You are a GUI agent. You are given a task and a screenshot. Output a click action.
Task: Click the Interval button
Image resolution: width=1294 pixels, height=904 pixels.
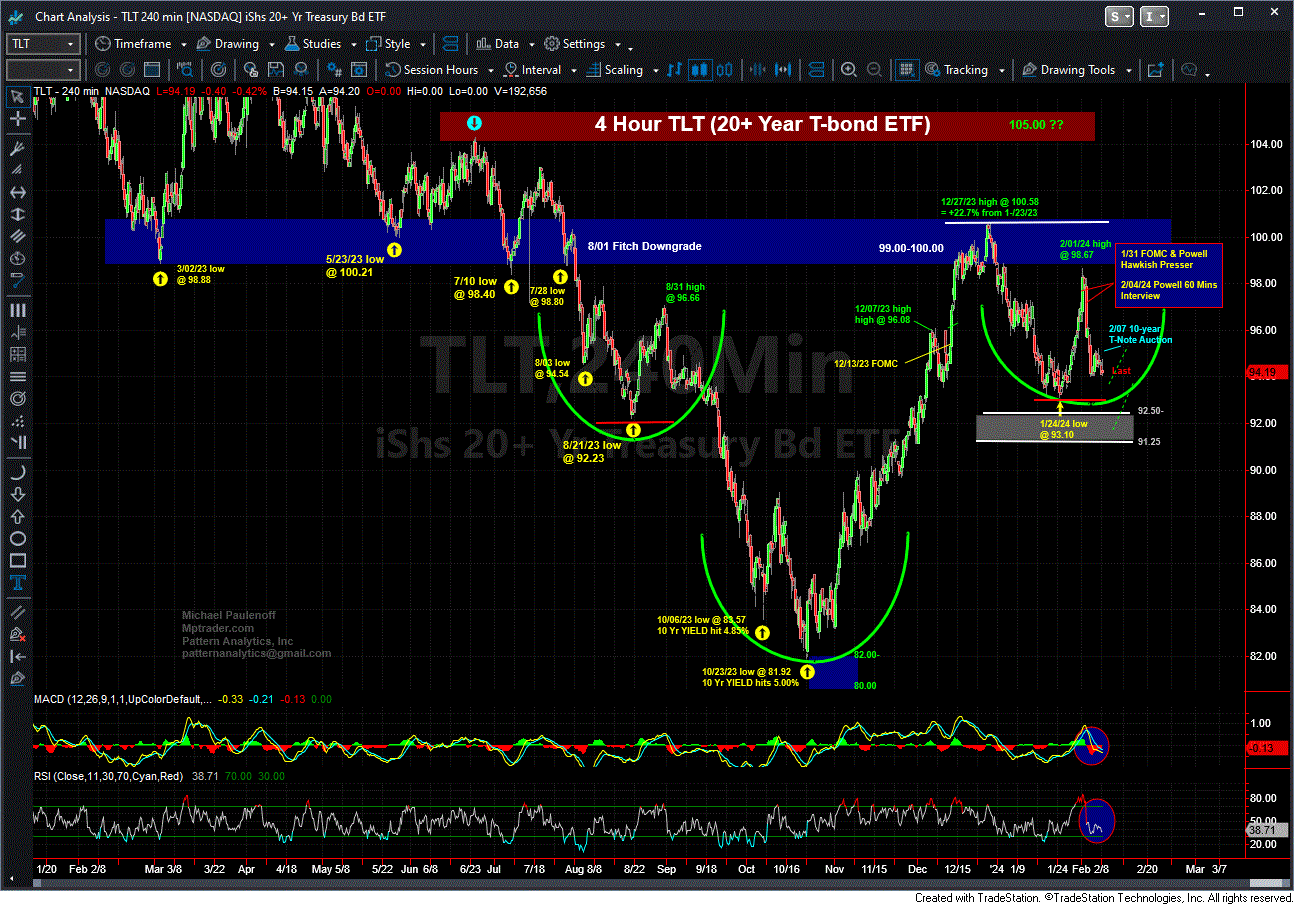pos(533,70)
